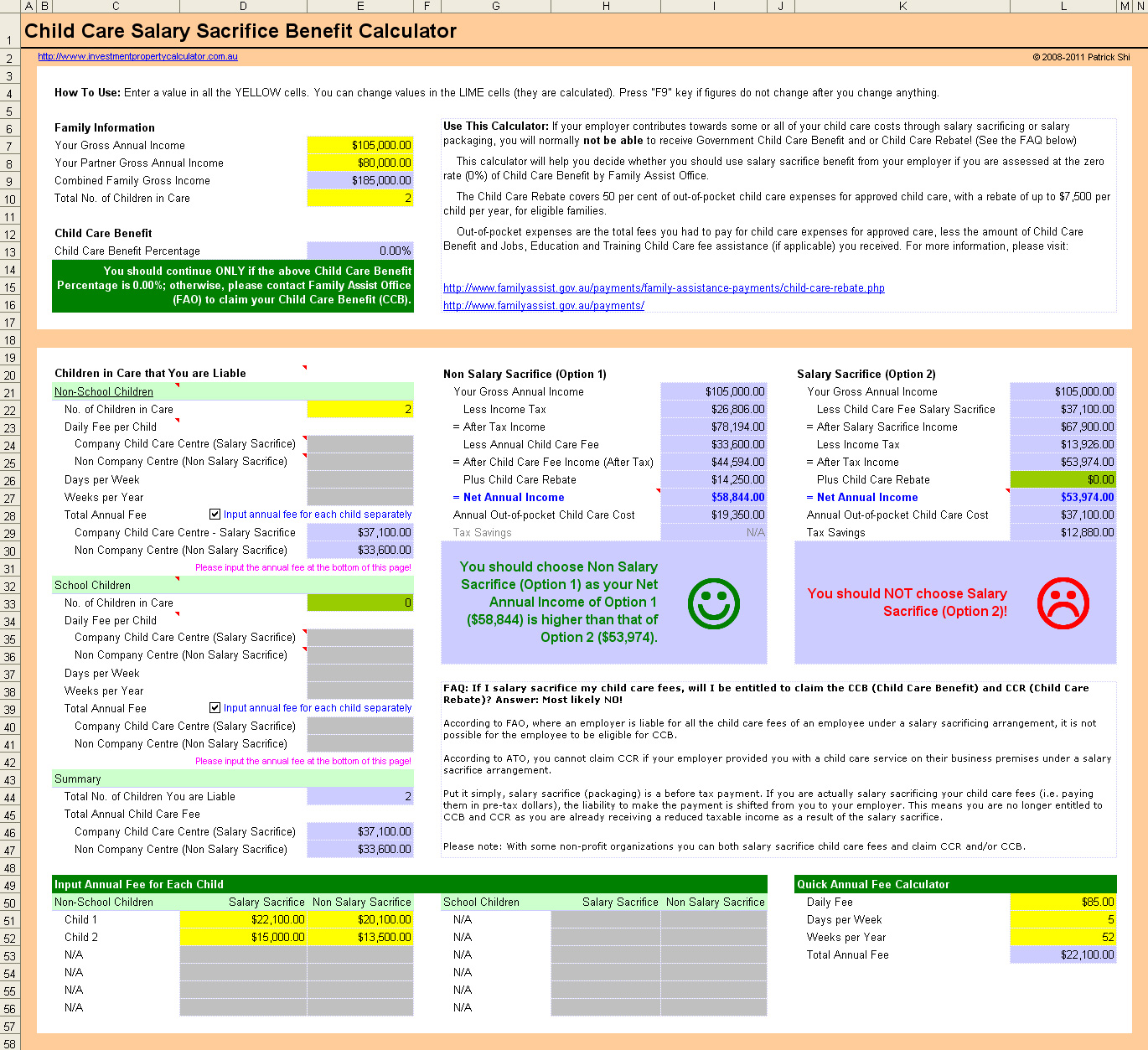
Task: Select Total No. of Children in Care cell
Action: pos(360,198)
